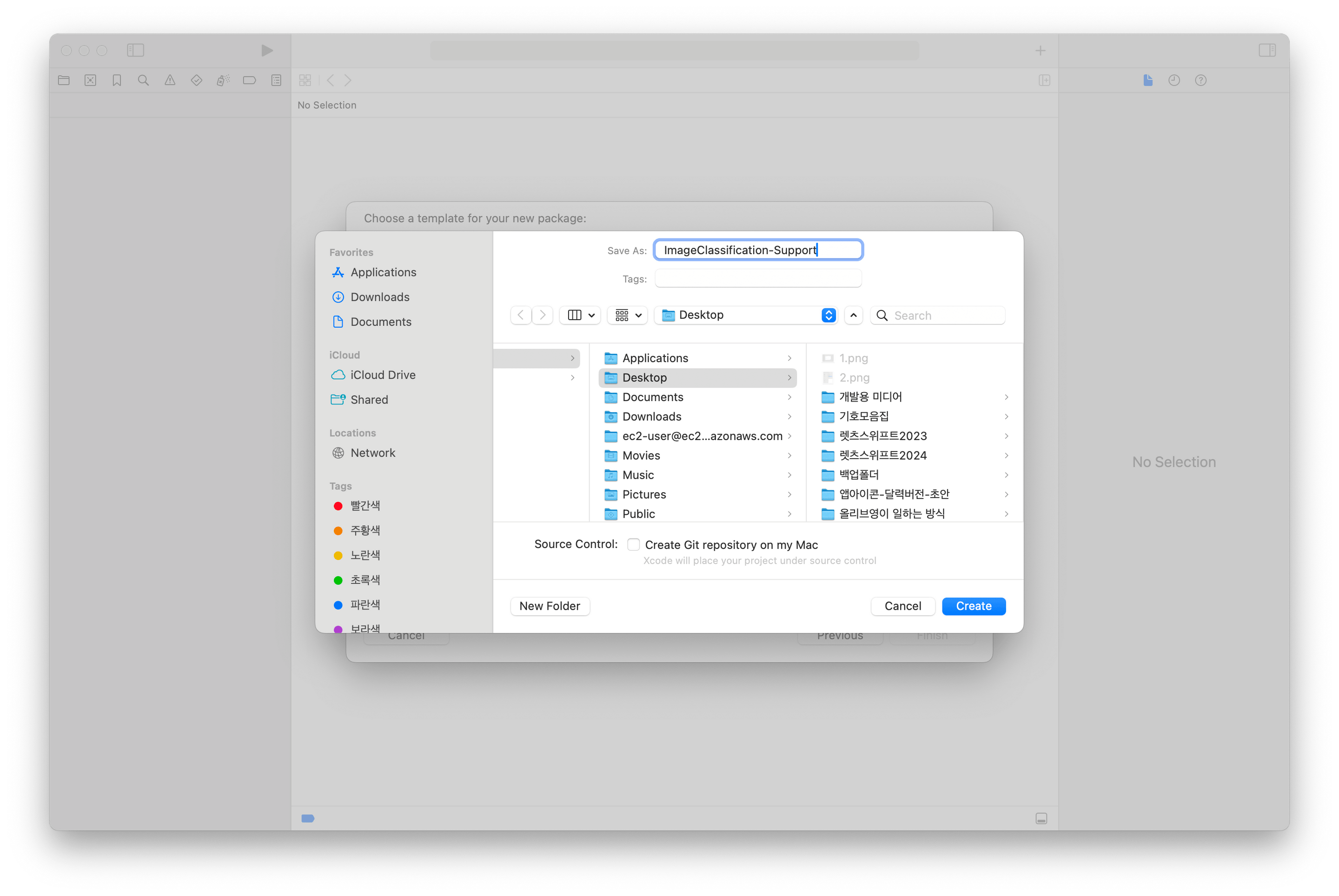Open Xcode Help via question mark icon
The height and width of the screenshot is (896, 1339).
[x=1200, y=80]
